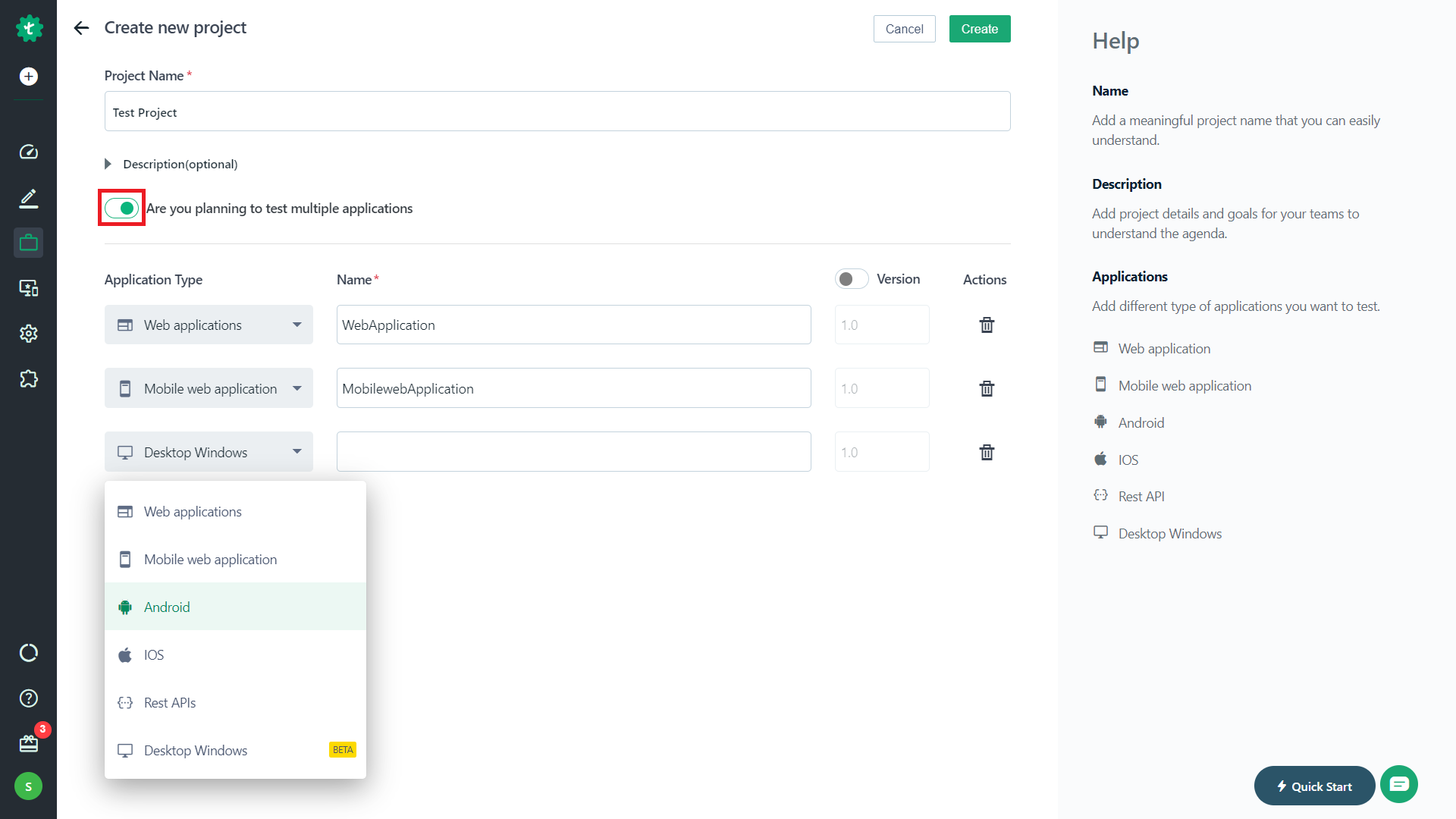Click the Actions column header
Viewport: 1456px width, 819px height.
point(984,279)
